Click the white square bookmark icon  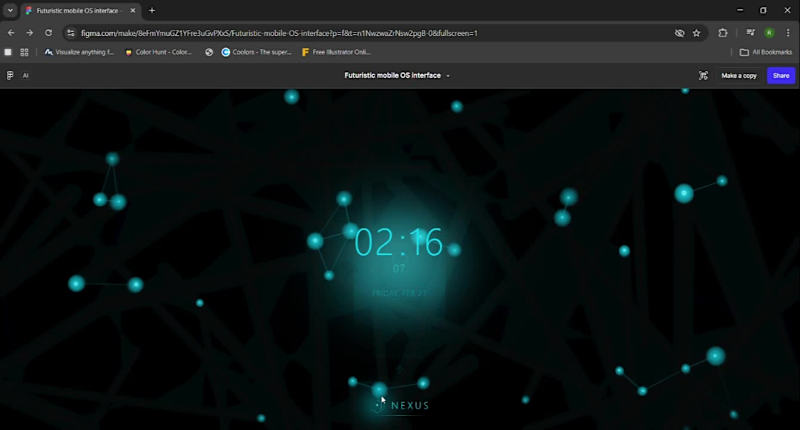pyautogui.click(x=8, y=52)
